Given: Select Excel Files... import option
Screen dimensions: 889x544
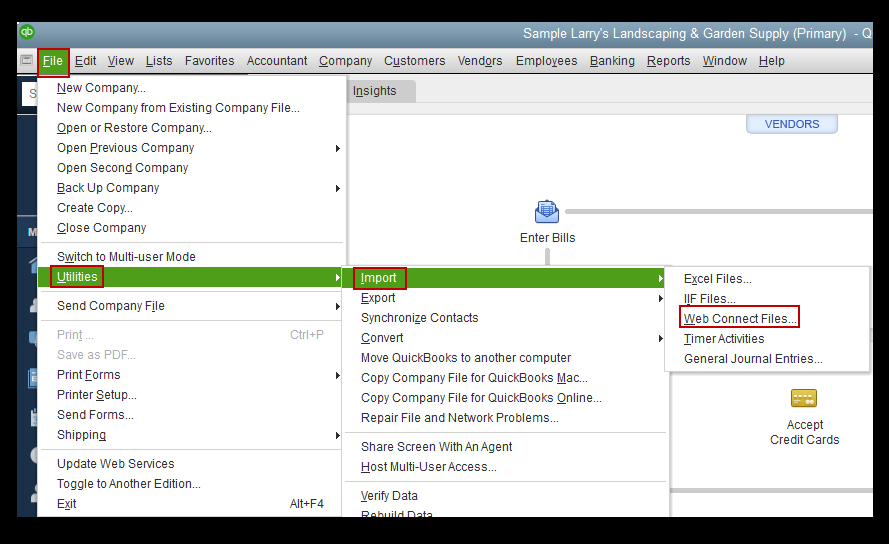Looking at the screenshot, I should pos(768,279).
